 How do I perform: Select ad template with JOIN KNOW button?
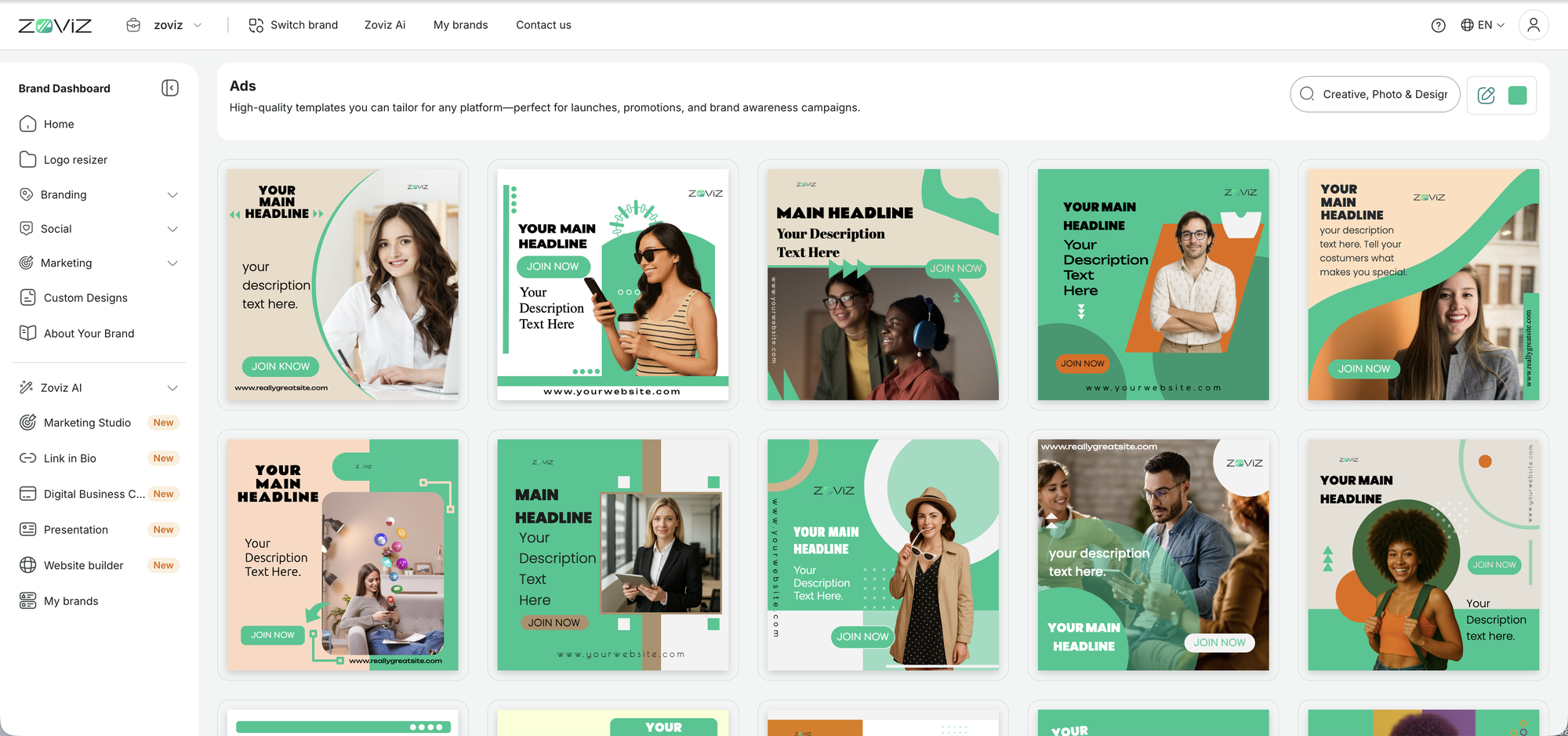pyautogui.click(x=343, y=285)
